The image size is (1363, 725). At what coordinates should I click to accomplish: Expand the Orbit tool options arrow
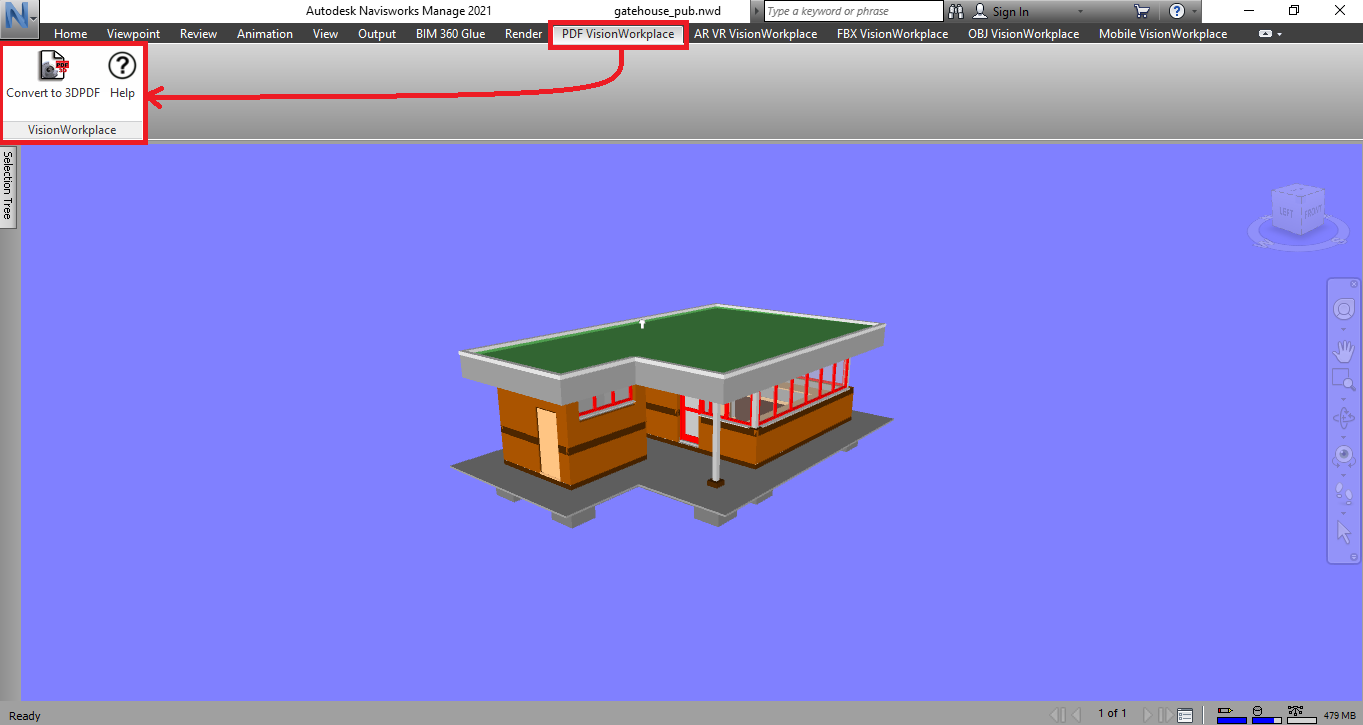click(x=1343, y=436)
